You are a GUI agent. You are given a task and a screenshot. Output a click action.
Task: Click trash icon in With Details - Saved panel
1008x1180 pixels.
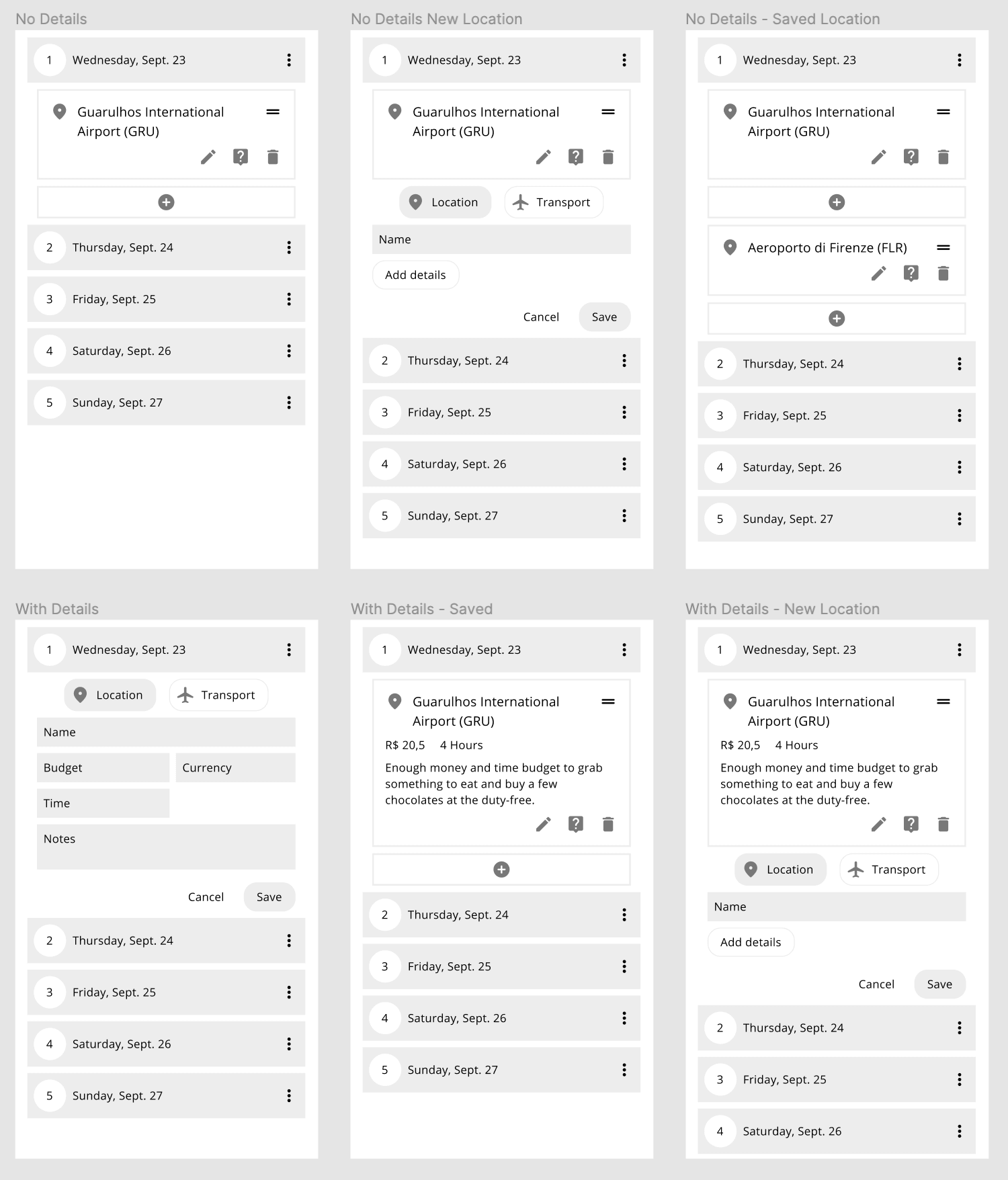point(608,825)
